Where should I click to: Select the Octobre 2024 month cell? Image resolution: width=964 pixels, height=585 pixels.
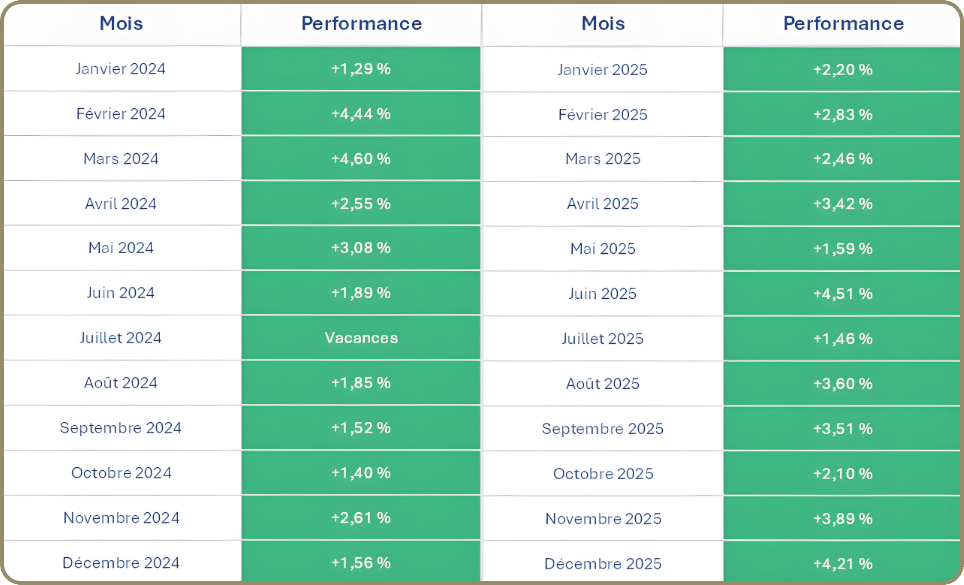121,473
